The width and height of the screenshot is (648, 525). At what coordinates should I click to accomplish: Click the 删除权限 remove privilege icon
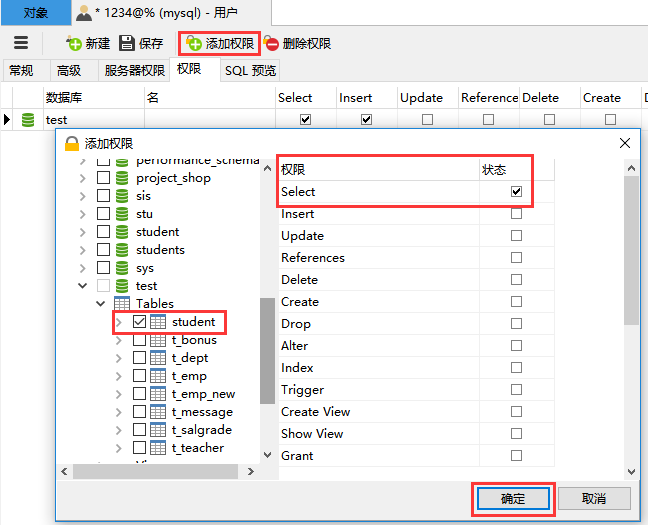tap(271, 43)
